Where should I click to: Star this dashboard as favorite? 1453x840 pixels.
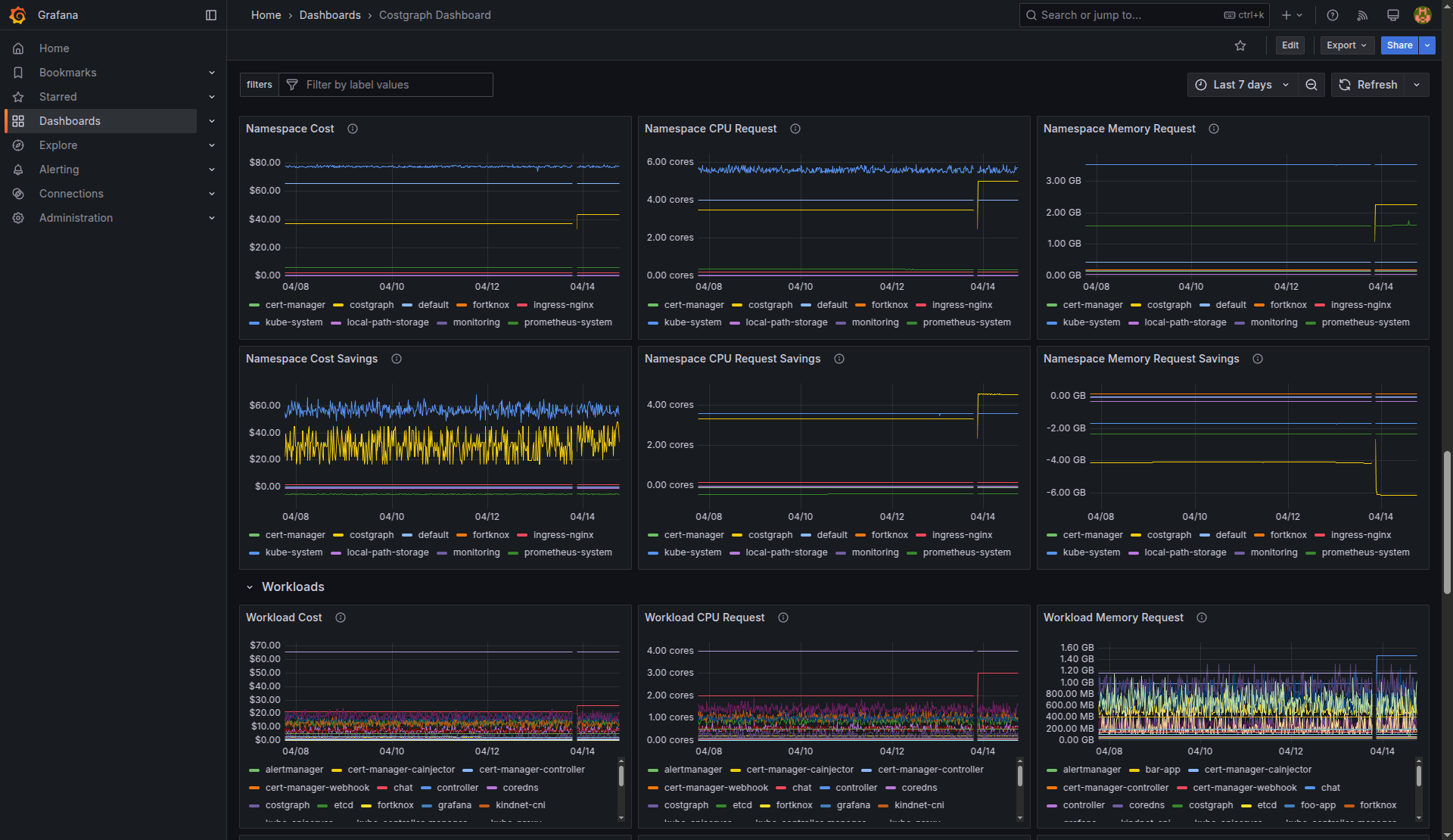coord(1240,45)
